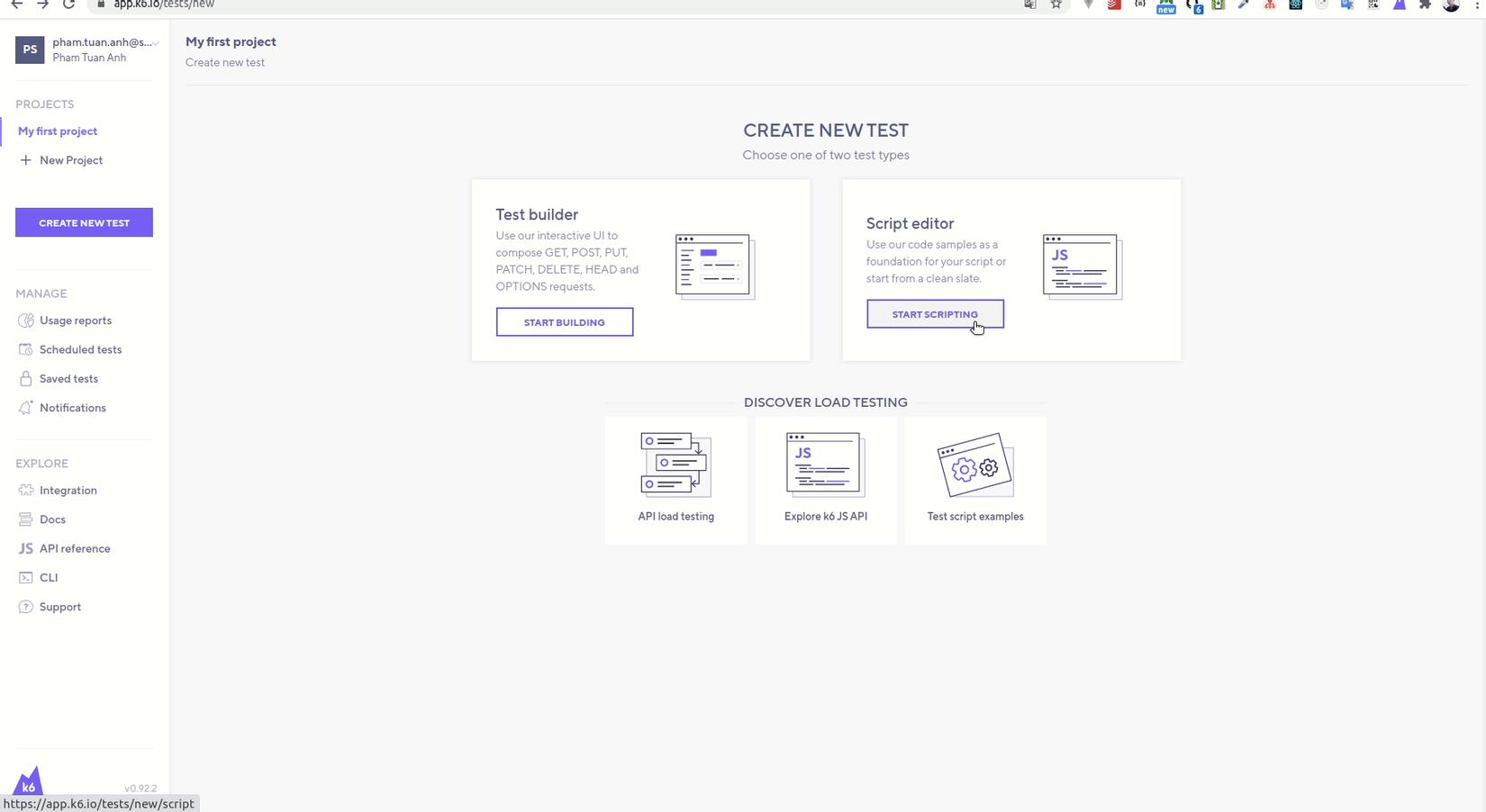1486x812 pixels.
Task: Click the START BUILDING button
Action: (x=565, y=322)
